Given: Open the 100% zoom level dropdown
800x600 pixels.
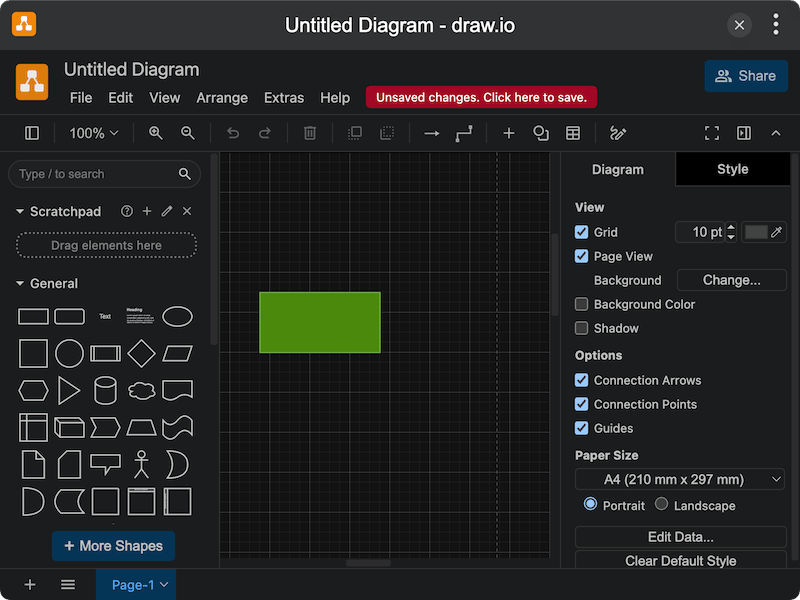Looking at the screenshot, I should click(x=94, y=133).
